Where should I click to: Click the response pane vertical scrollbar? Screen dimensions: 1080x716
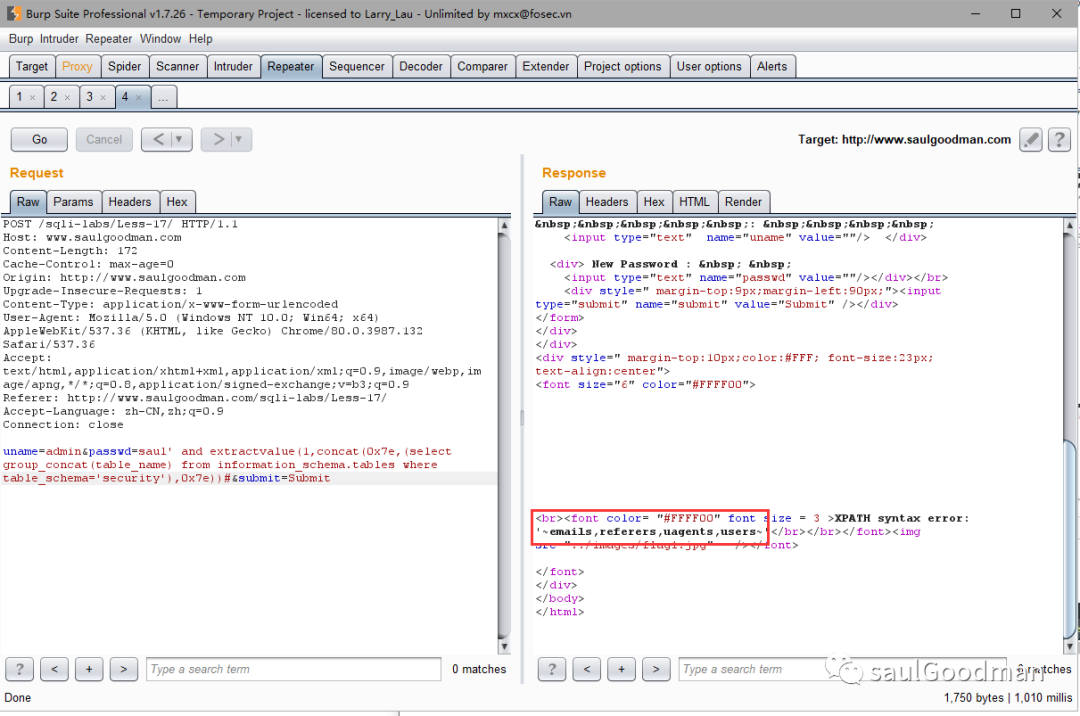point(1070,436)
